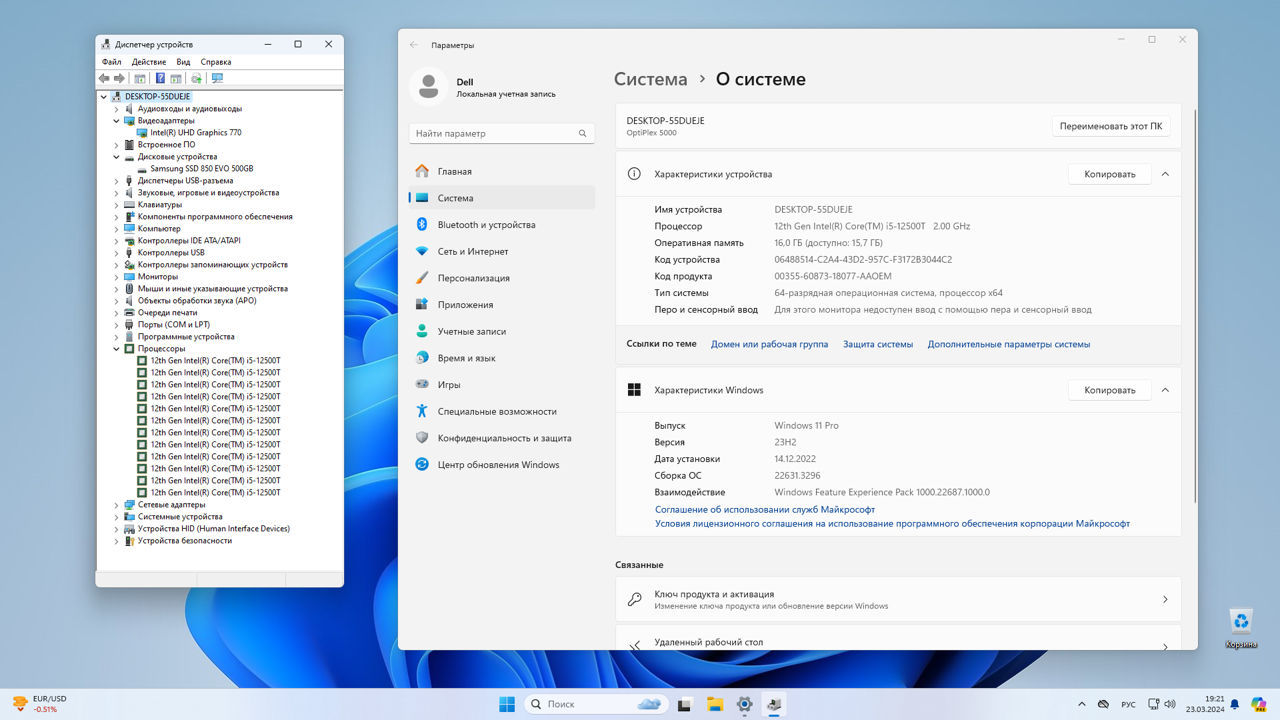This screenshot has height=720, width=1280.
Task: Open Специальные возможности settings section
Action: (x=502, y=411)
